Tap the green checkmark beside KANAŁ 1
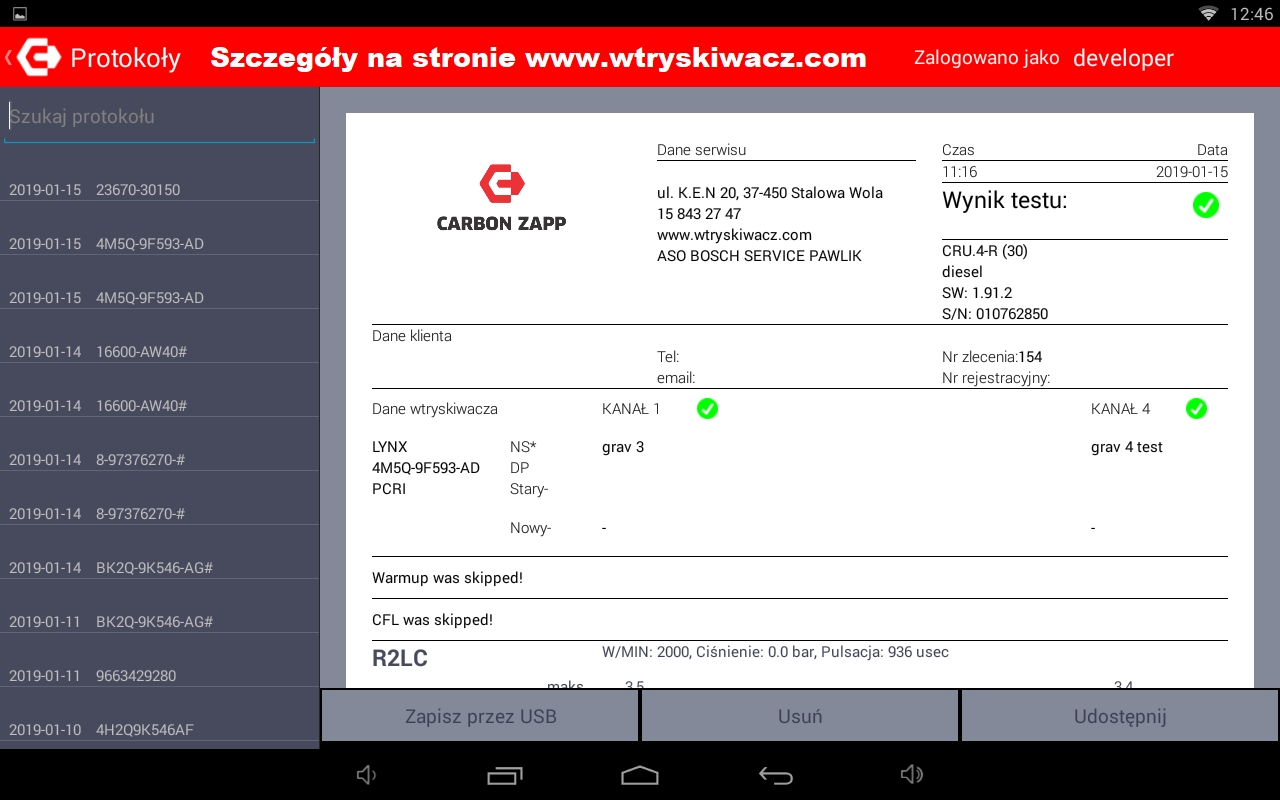 (707, 408)
